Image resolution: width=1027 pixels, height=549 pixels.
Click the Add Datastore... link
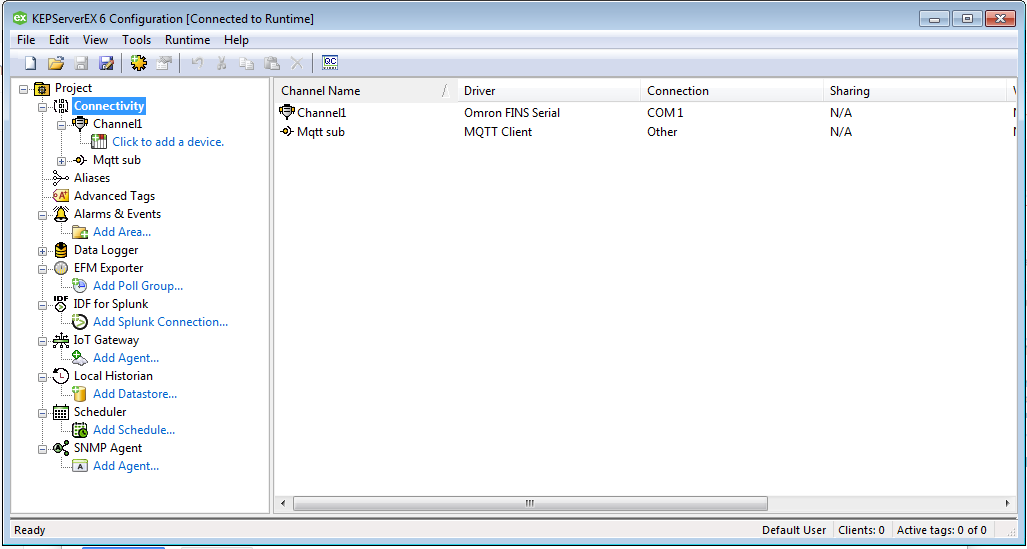[x=135, y=394]
